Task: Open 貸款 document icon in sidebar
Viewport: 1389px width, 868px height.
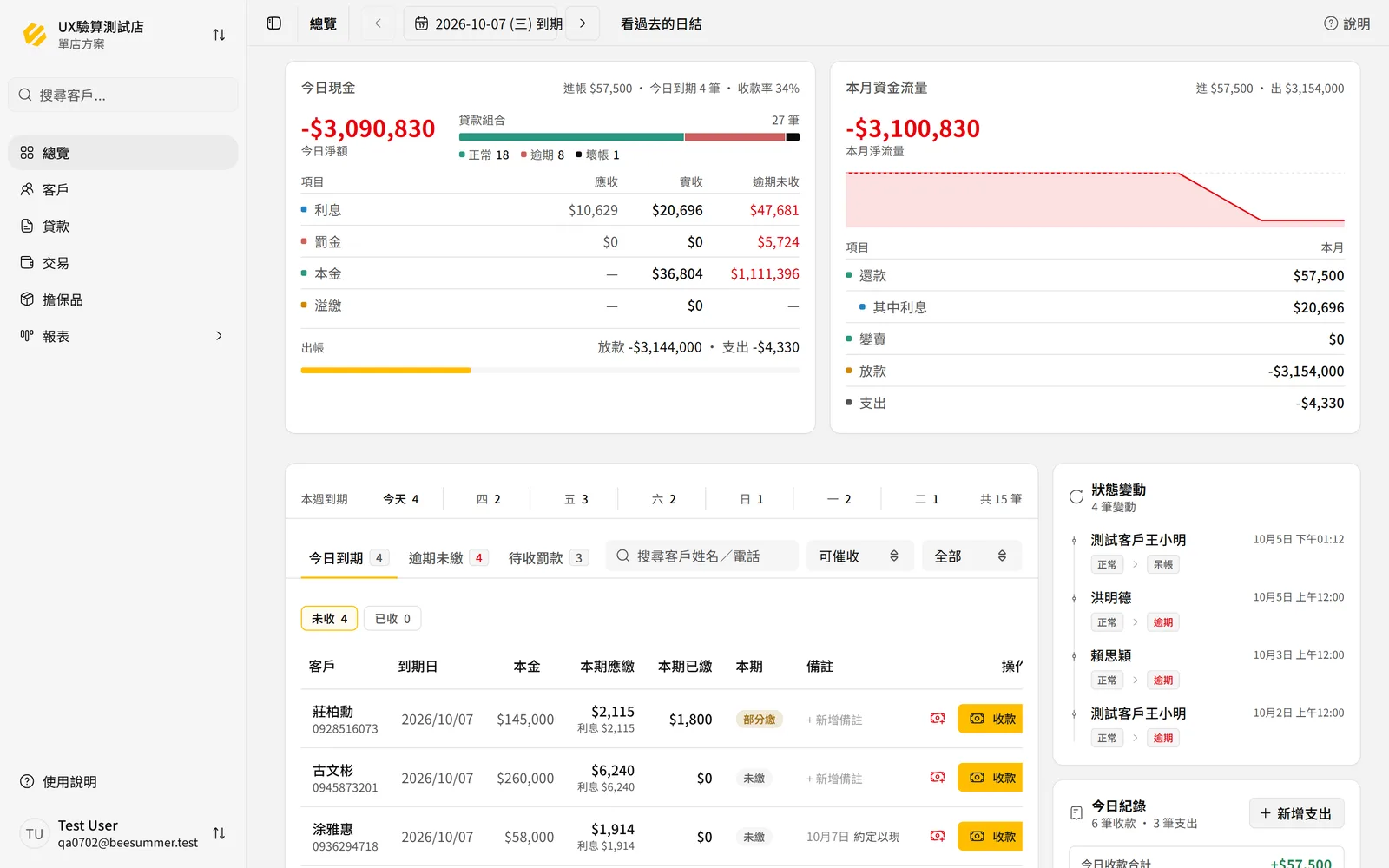Action: click(x=27, y=226)
